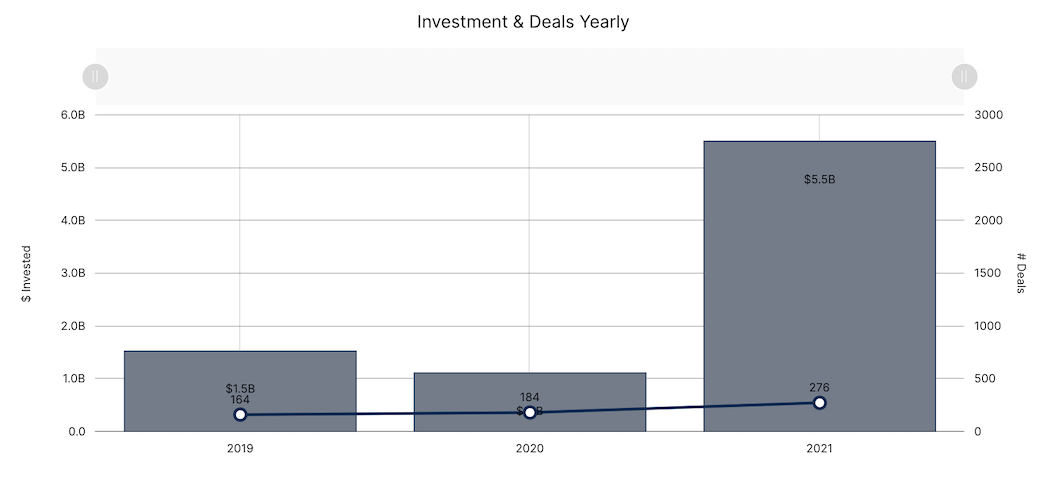Click the 2020 x-axis label
This screenshot has width=1050, height=479.
[530, 450]
